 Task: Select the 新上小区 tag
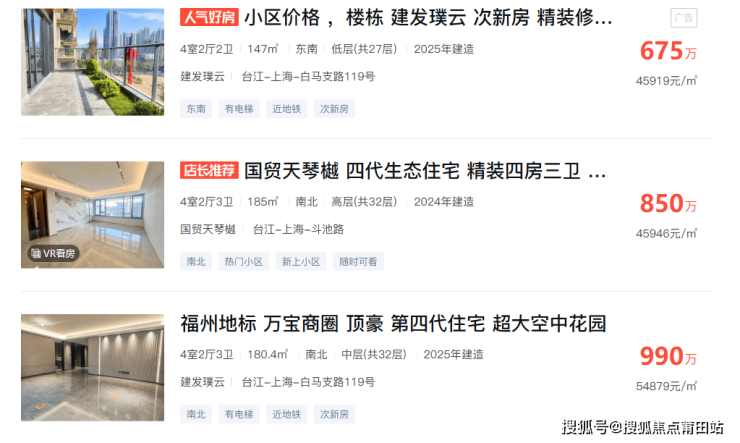pos(301,261)
